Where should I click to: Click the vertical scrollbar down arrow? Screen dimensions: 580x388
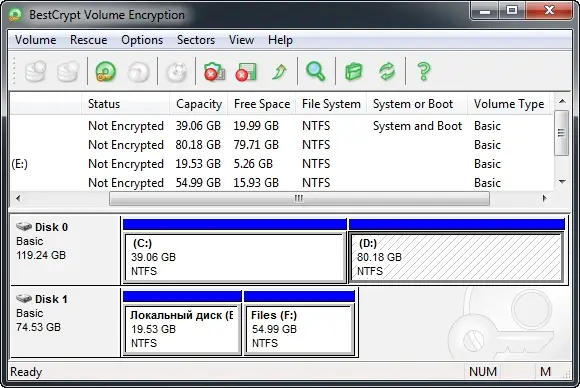pos(562,182)
